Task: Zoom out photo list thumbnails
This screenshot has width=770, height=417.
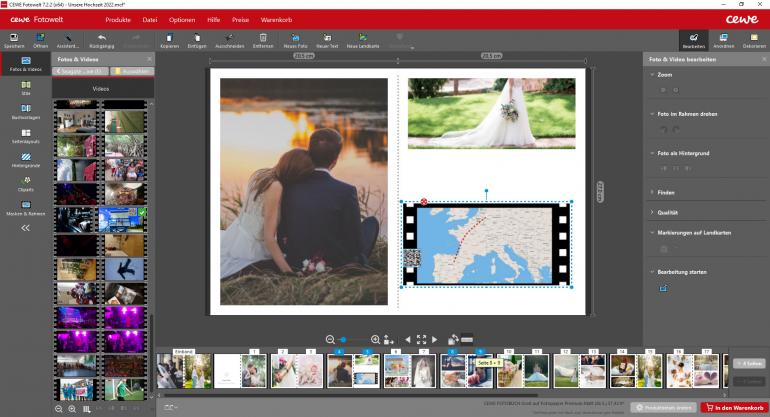Action: point(58,409)
